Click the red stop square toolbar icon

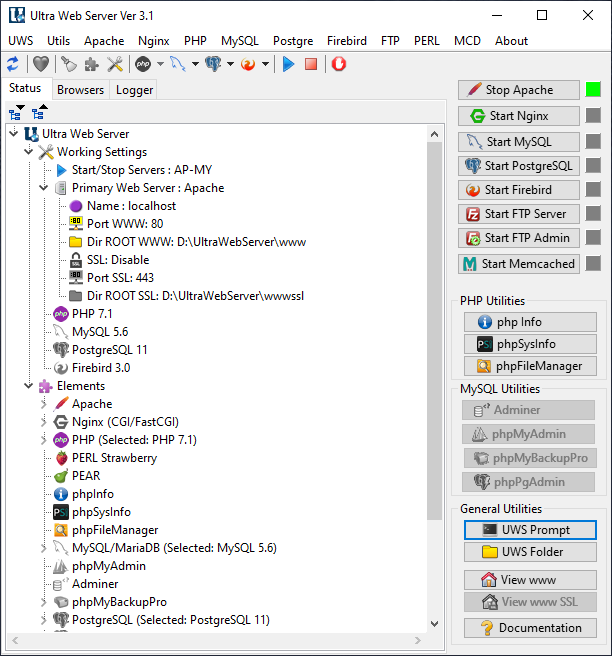tap(311, 64)
